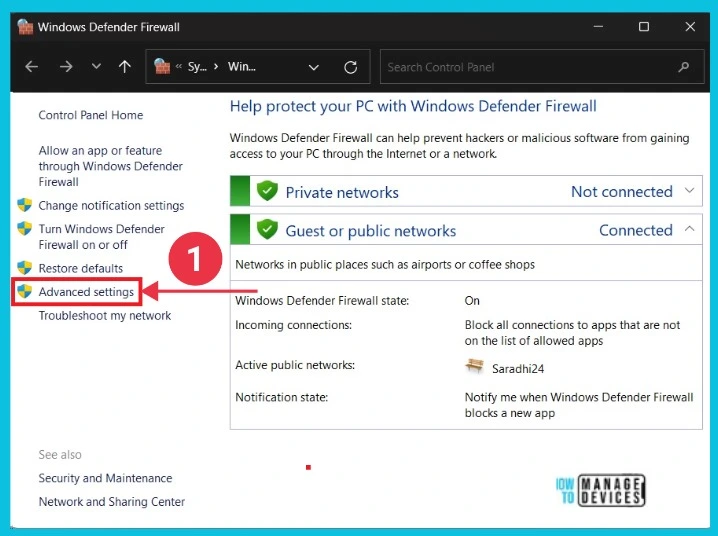The width and height of the screenshot is (718, 536).
Task: Expand the Private networks section chevron
Action: coord(690,190)
